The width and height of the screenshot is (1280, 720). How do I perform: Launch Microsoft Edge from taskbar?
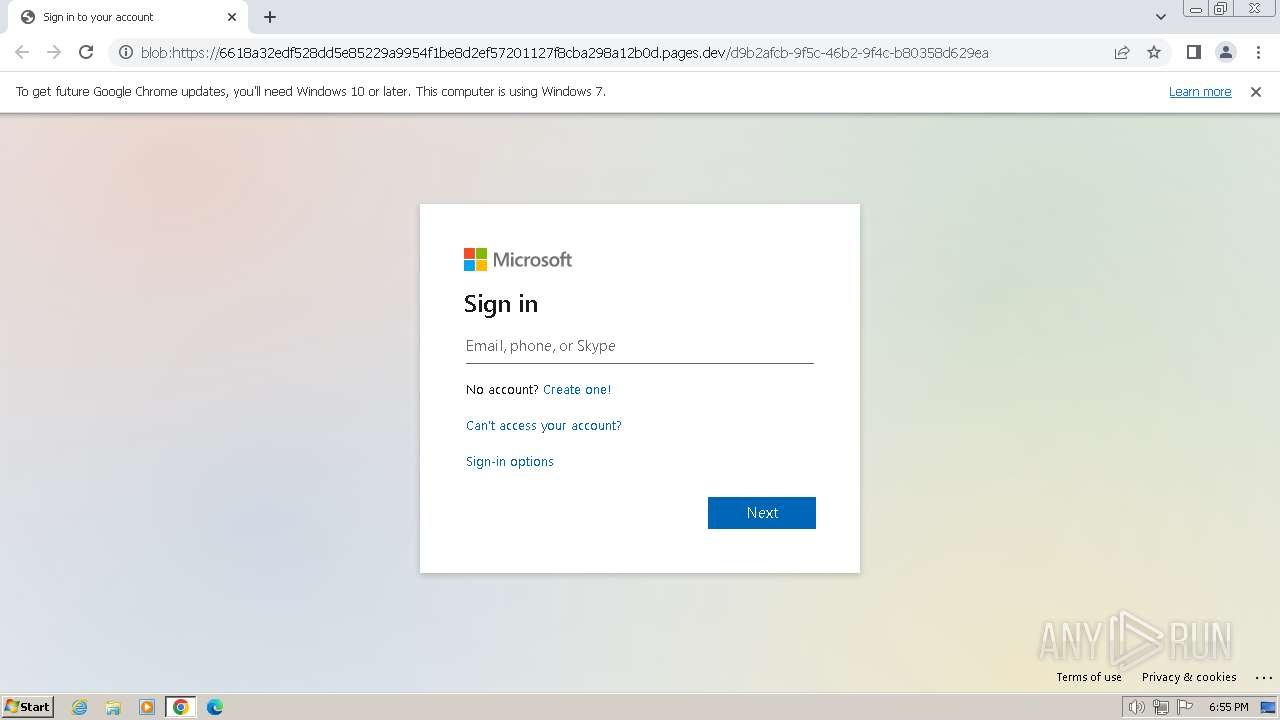point(214,707)
